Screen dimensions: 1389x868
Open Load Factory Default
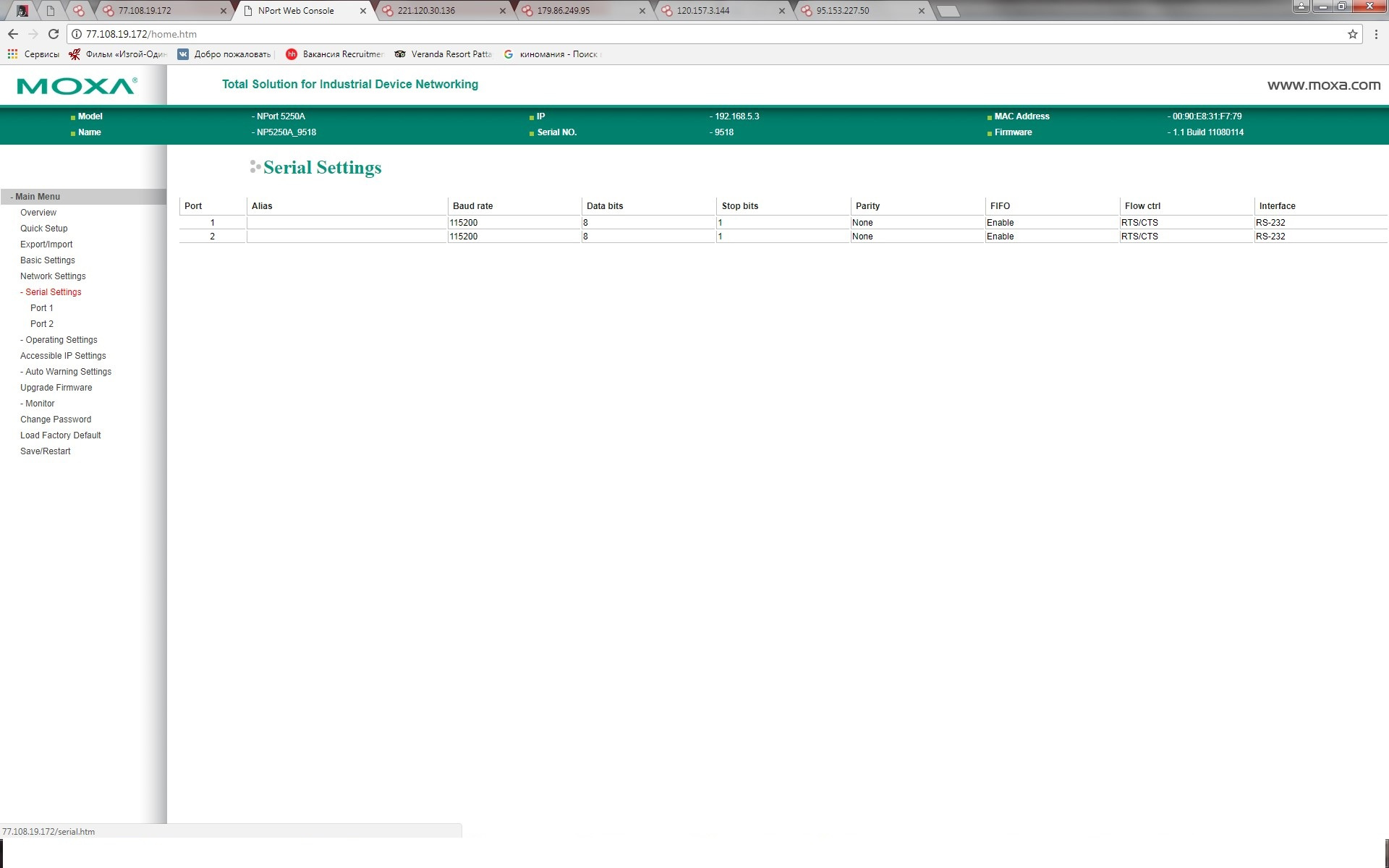(x=61, y=435)
